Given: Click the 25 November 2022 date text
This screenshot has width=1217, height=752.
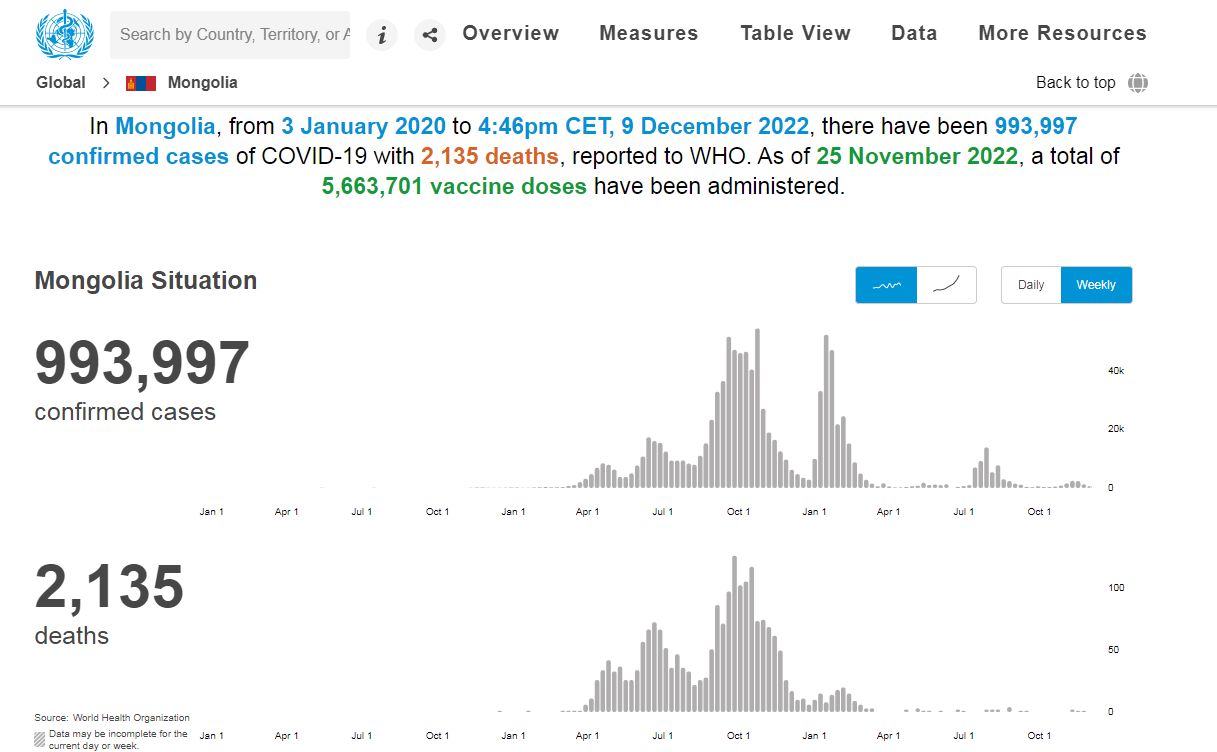Looking at the screenshot, I should 917,157.
